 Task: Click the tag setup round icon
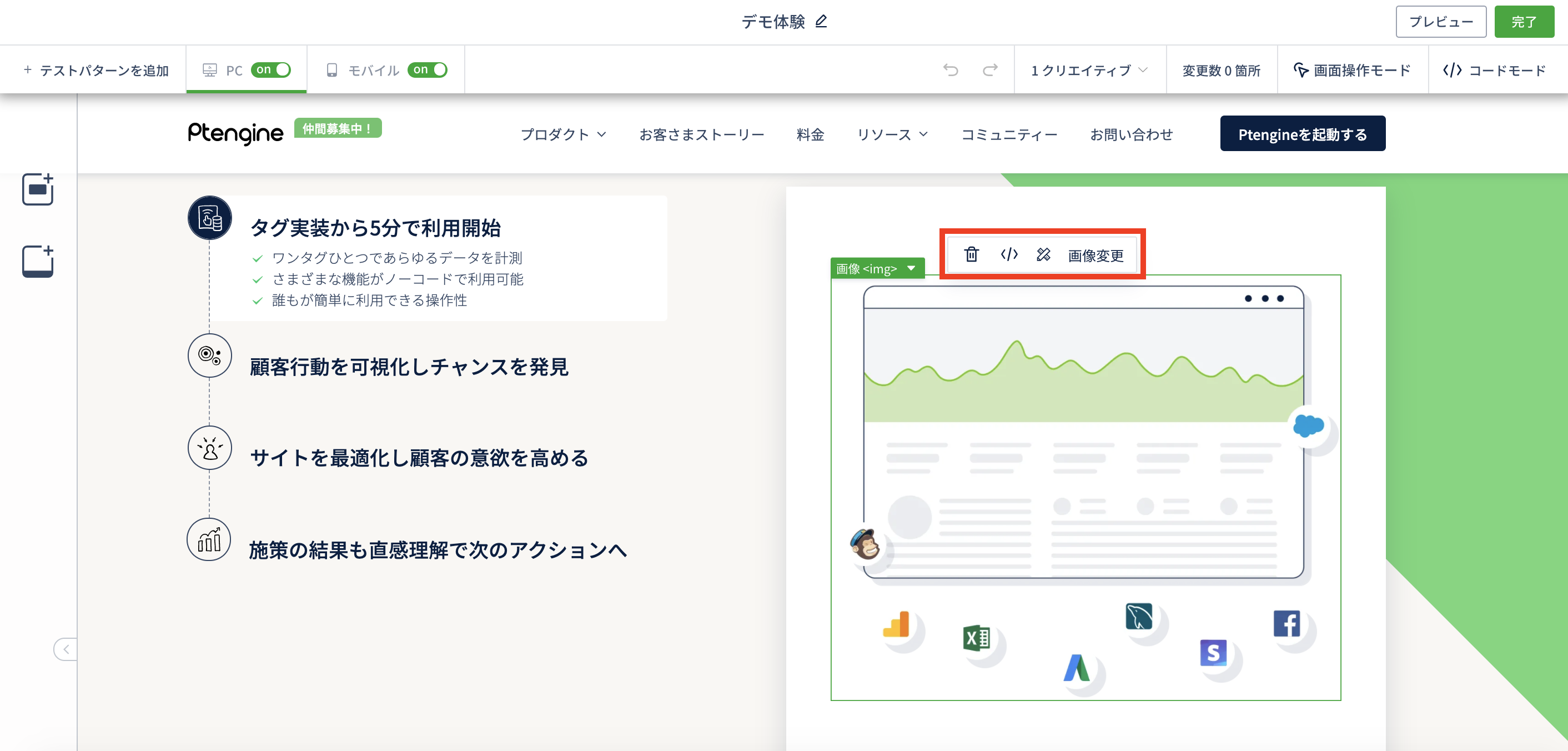[x=210, y=218]
